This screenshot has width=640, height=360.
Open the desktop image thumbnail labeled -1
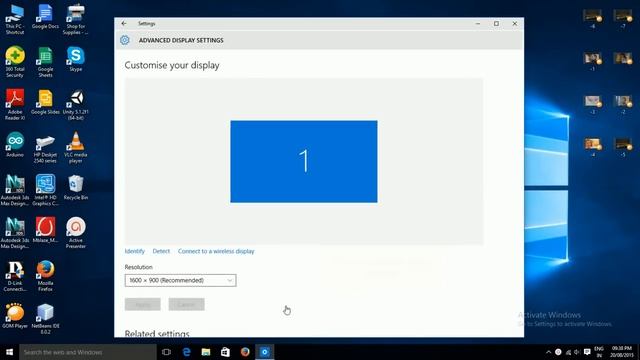pyautogui.click(x=593, y=61)
